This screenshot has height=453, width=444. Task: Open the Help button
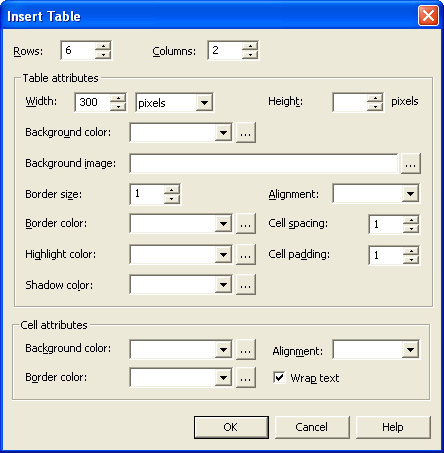[393, 427]
